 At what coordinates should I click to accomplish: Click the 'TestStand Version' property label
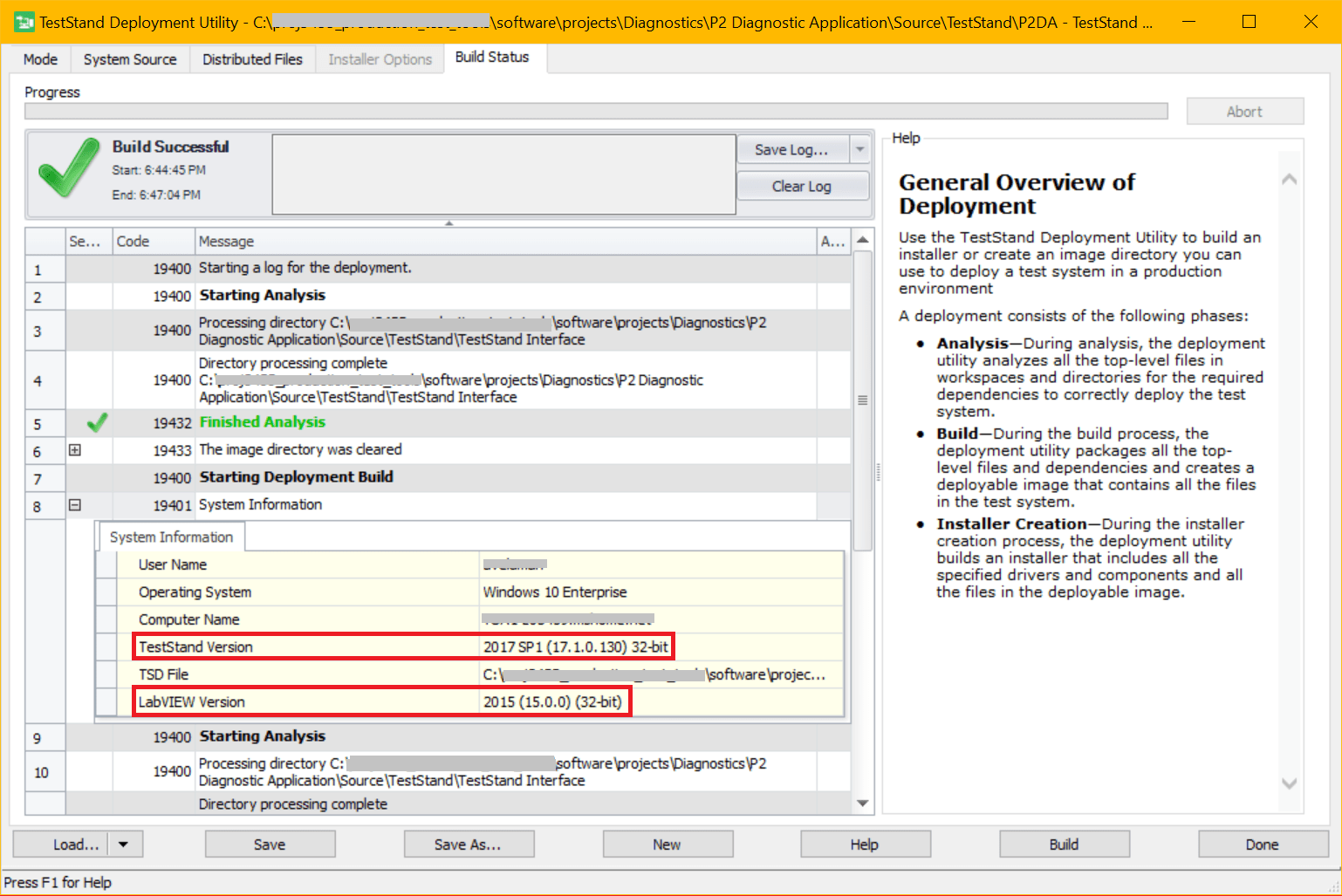(196, 647)
